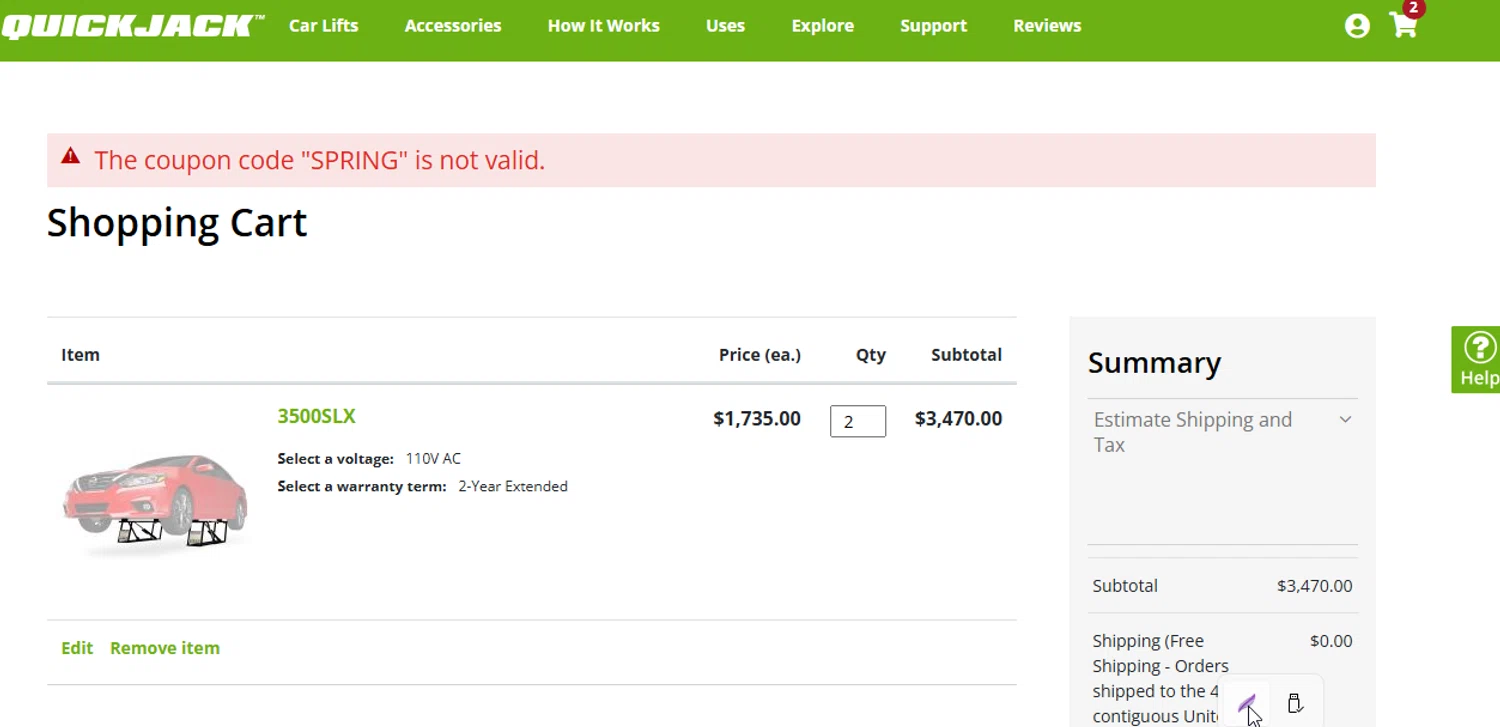The height and width of the screenshot is (727, 1500).
Task: Open the shopping cart icon
Action: tap(1404, 26)
